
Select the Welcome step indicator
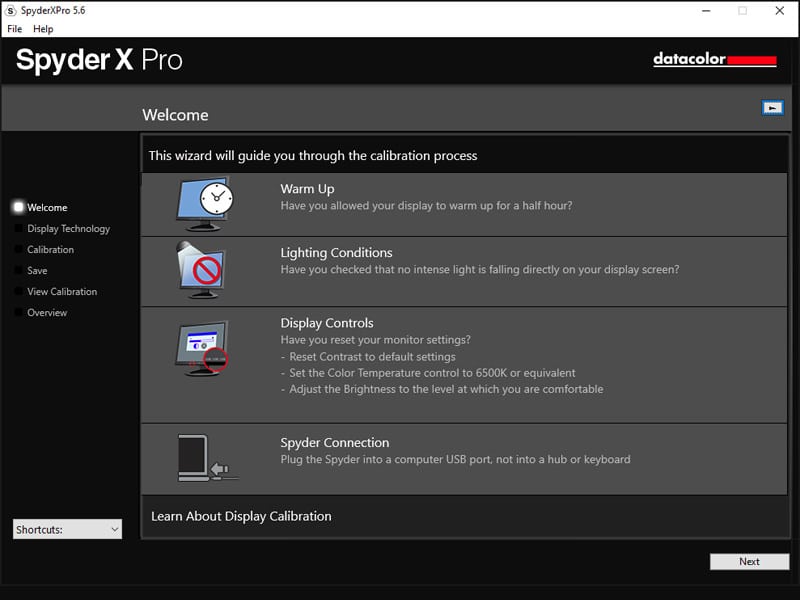point(47,208)
